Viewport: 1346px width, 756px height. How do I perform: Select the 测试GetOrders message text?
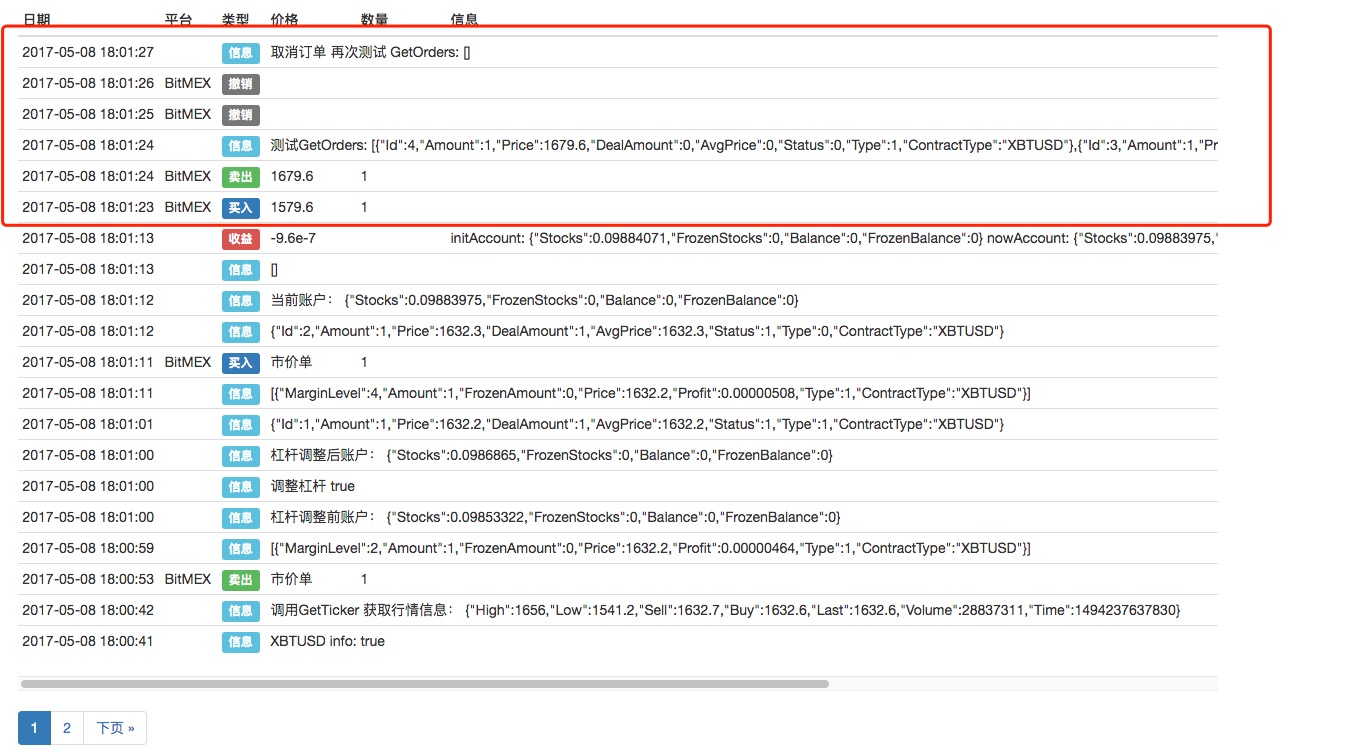(744, 145)
